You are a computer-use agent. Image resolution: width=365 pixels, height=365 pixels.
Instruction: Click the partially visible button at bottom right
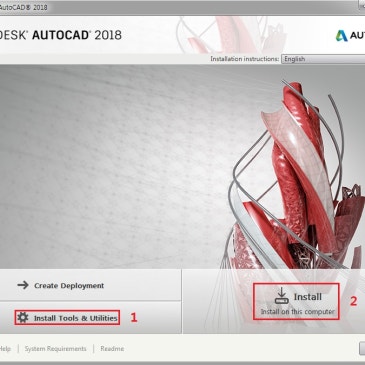[362, 348]
